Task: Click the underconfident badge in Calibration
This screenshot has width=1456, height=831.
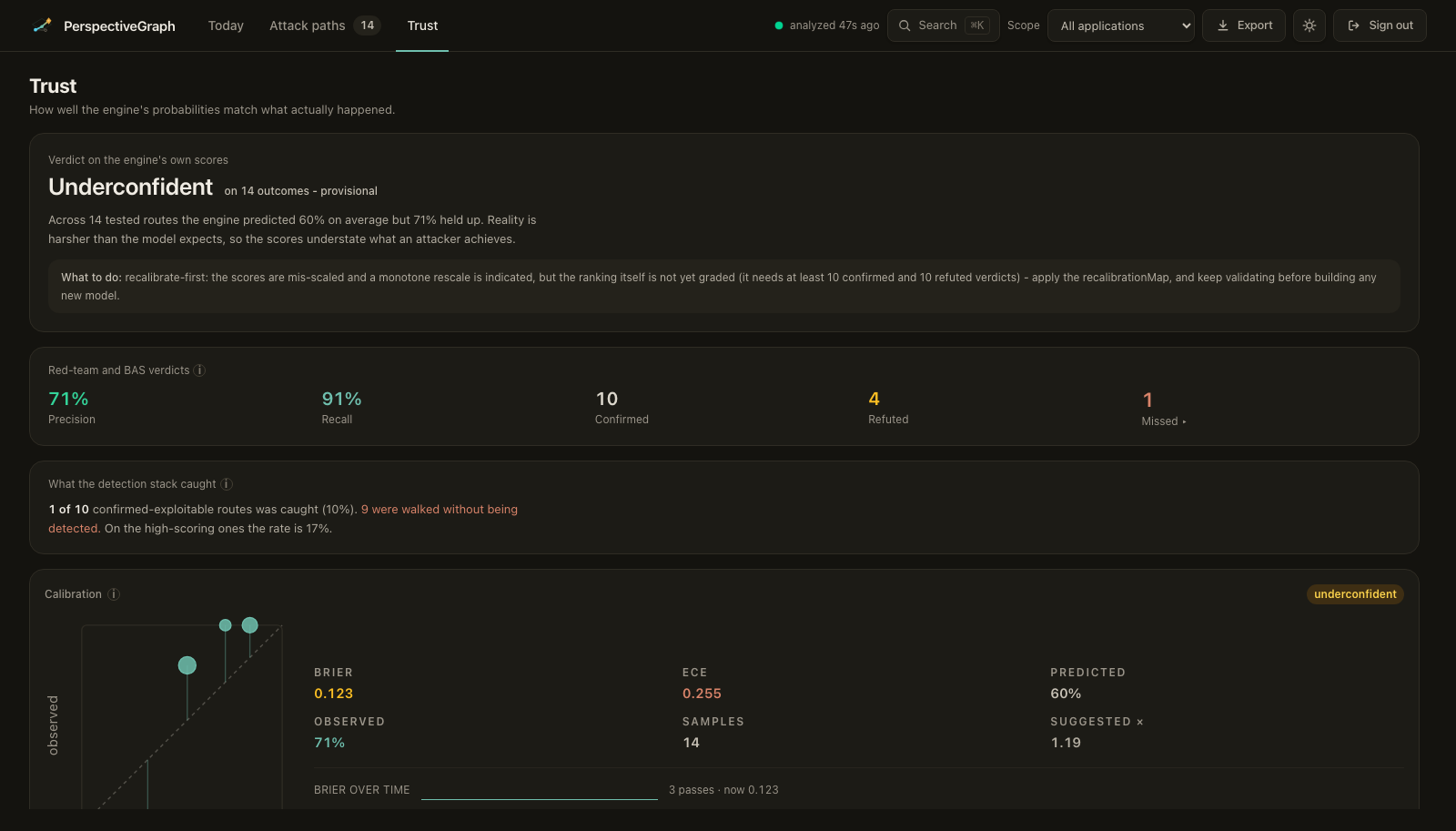Action: click(x=1355, y=594)
